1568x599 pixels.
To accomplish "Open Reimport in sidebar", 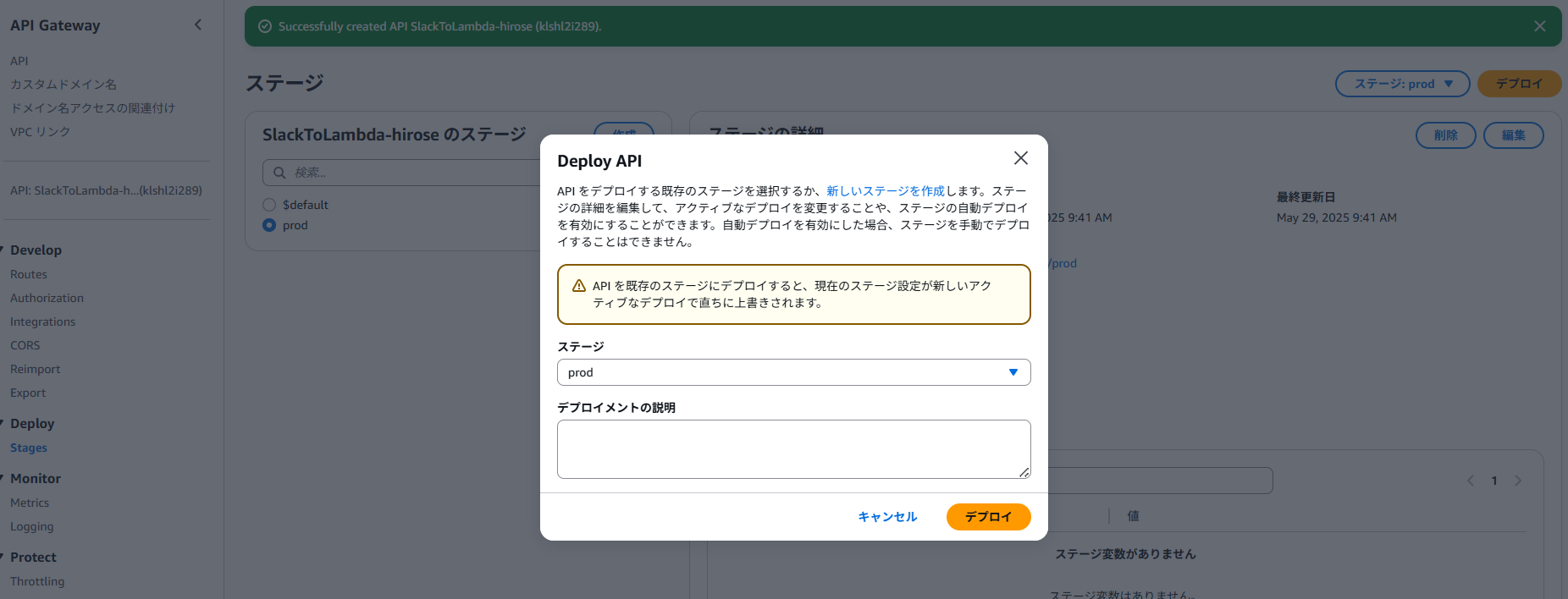I will [36, 369].
